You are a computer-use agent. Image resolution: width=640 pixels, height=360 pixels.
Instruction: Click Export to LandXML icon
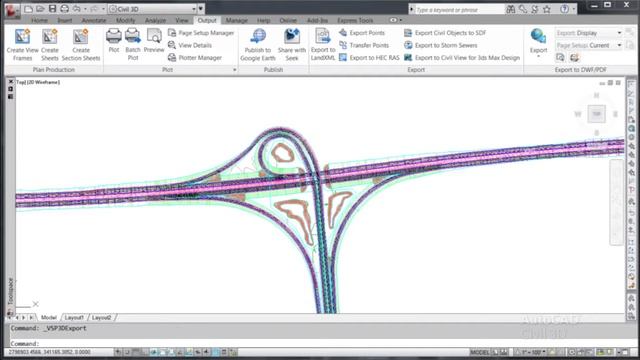coord(322,36)
